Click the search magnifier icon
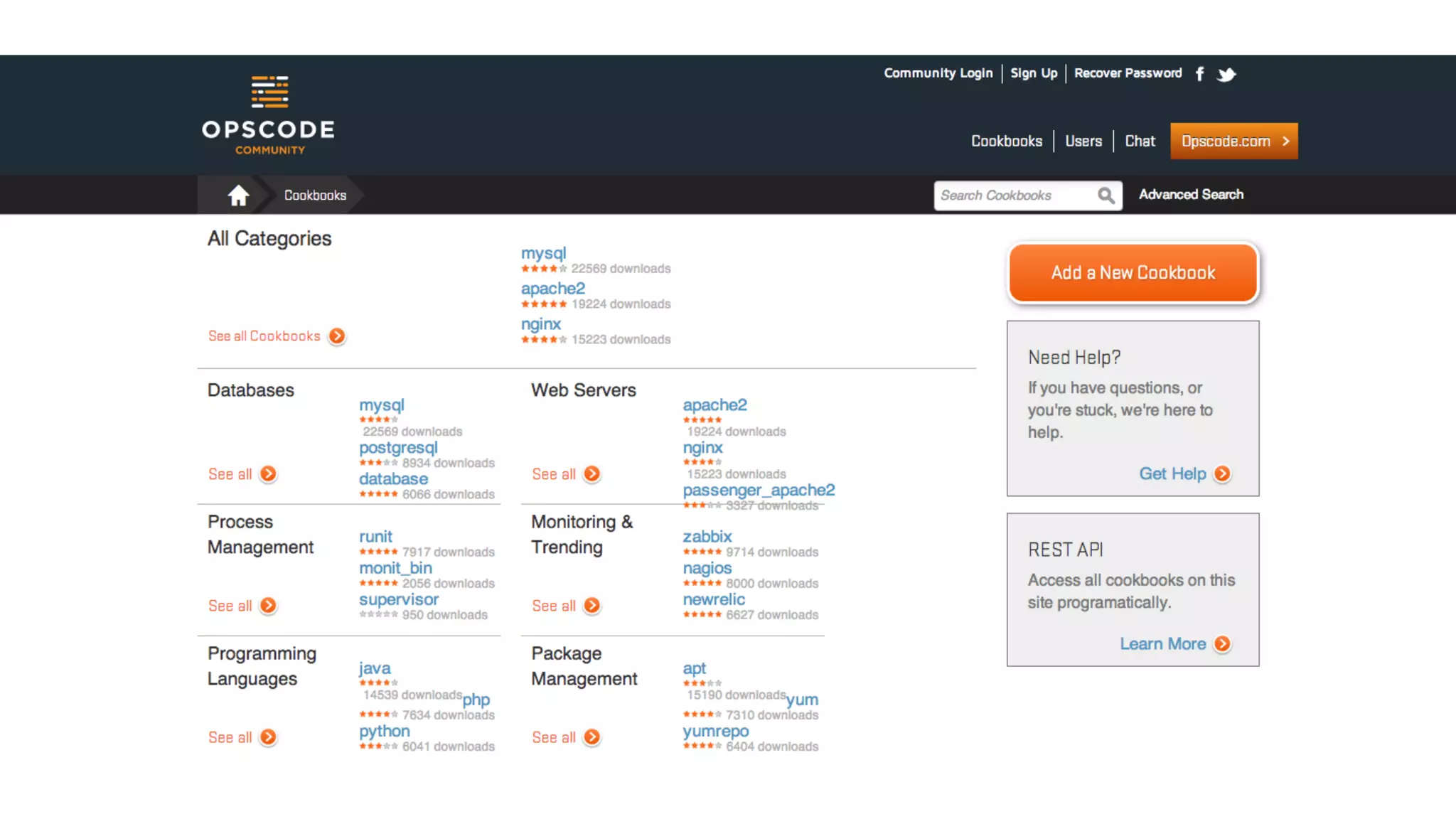This screenshot has height=819, width=1456. pos(1106,196)
